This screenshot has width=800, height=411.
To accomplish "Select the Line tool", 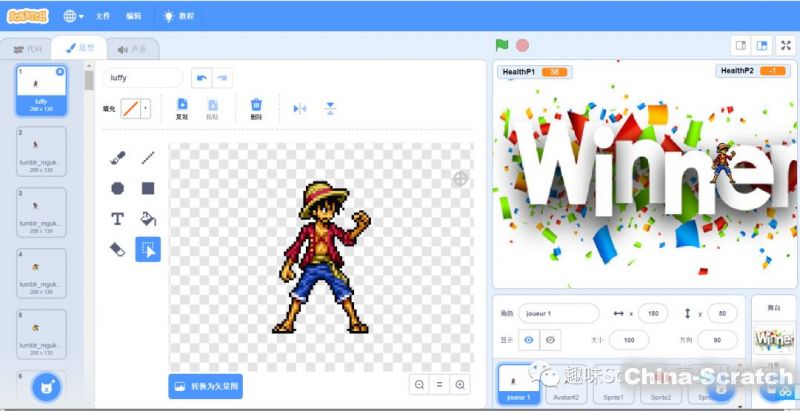I will coord(148,157).
